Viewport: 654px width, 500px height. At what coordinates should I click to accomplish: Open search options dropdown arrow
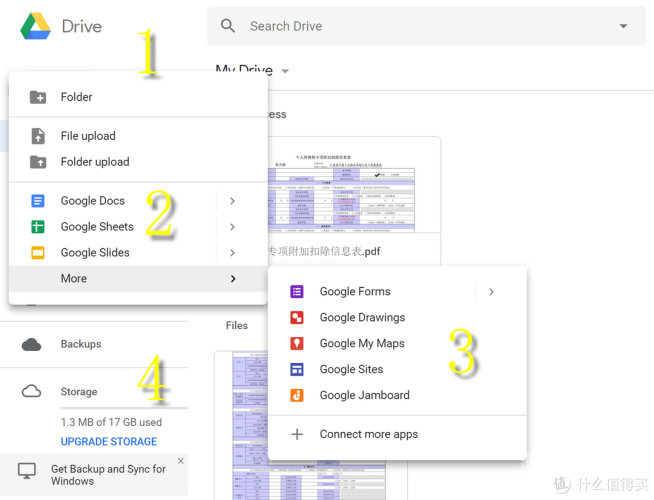point(623,26)
